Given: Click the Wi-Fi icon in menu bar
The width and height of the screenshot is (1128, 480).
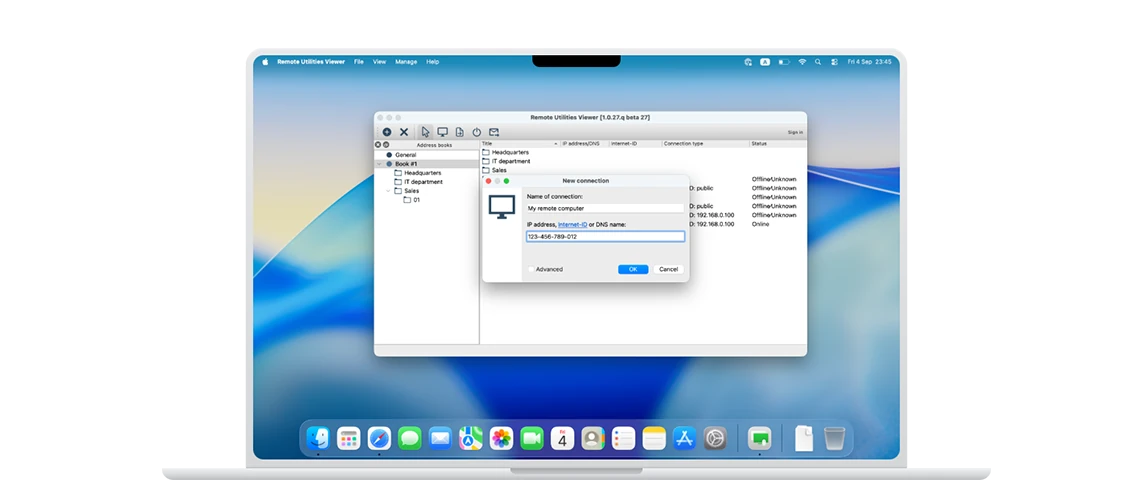Looking at the screenshot, I should (x=802, y=62).
